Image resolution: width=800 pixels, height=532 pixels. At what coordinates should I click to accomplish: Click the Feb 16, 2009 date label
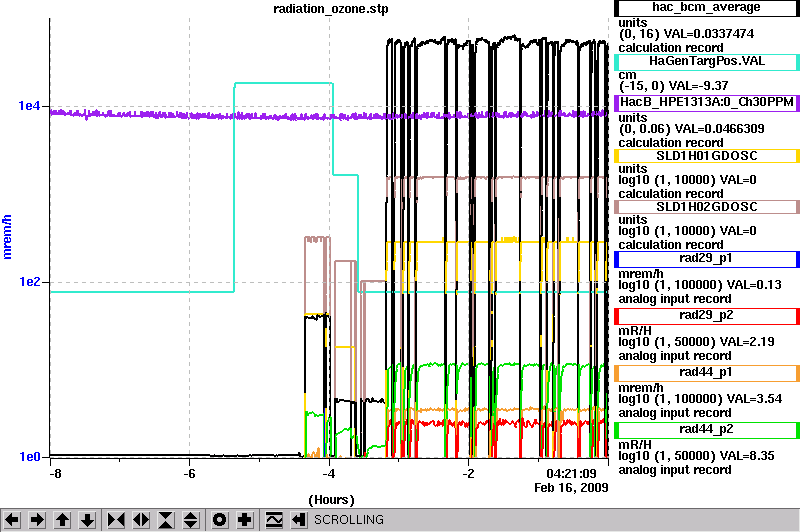pyautogui.click(x=571, y=488)
